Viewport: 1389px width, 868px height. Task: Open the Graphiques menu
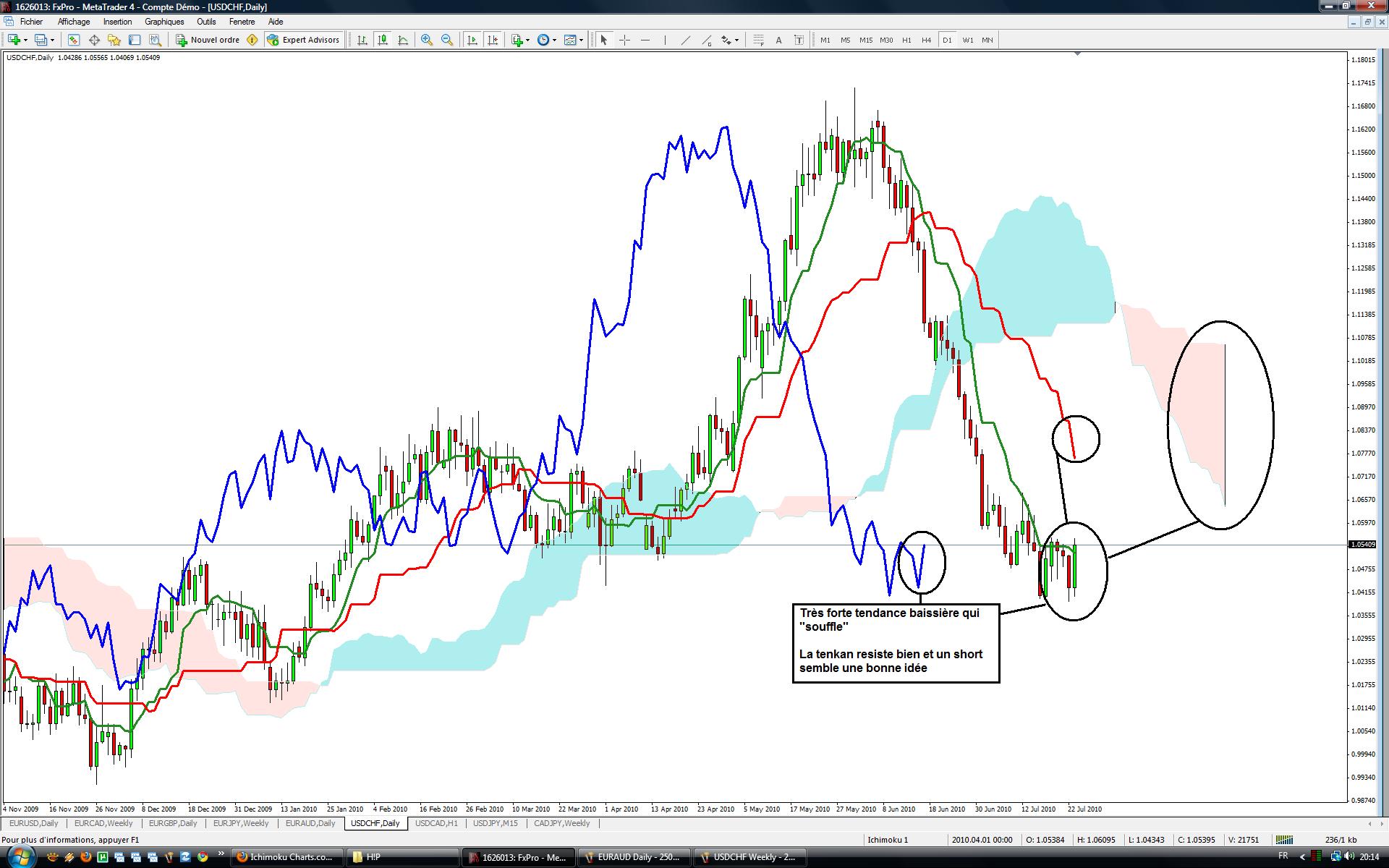164,22
